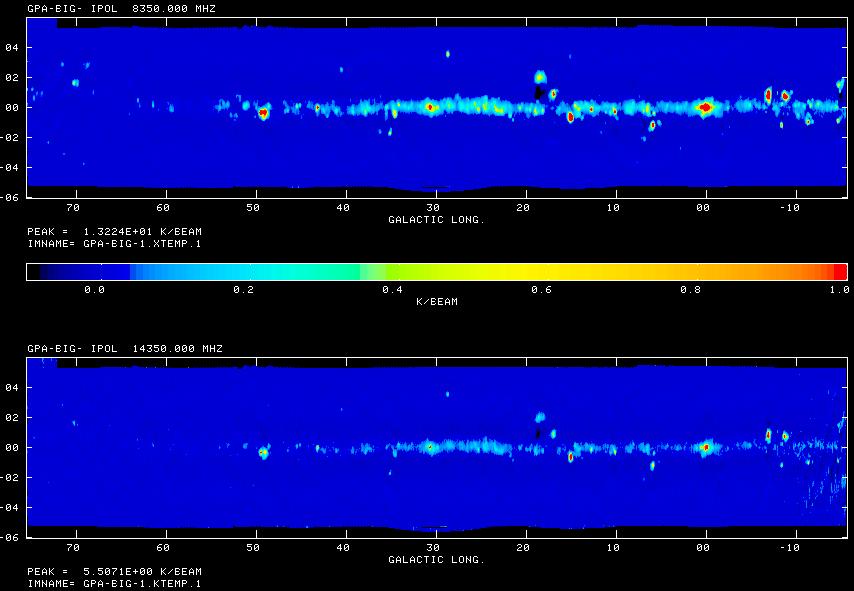Click longitude tick 50 on the 8350 MHz map
The height and width of the screenshot is (591, 854).
click(253, 208)
